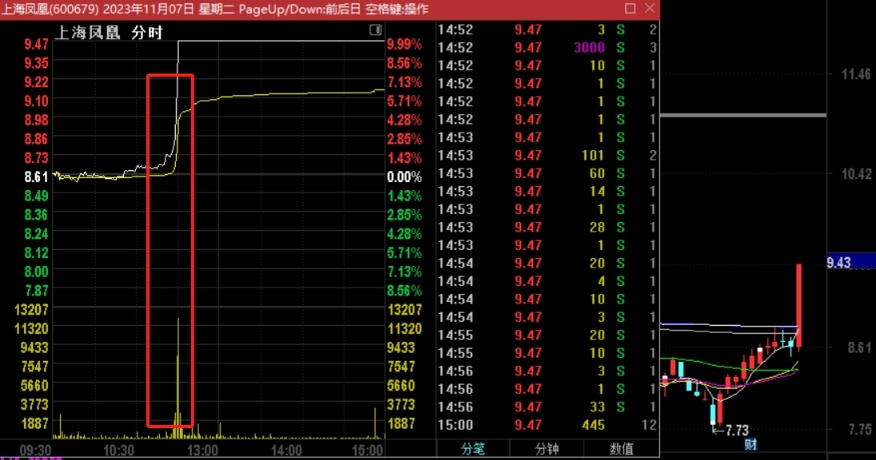Select the 14:53 trade row with volume 60
Viewport: 876px width, 460px height.
[547, 173]
